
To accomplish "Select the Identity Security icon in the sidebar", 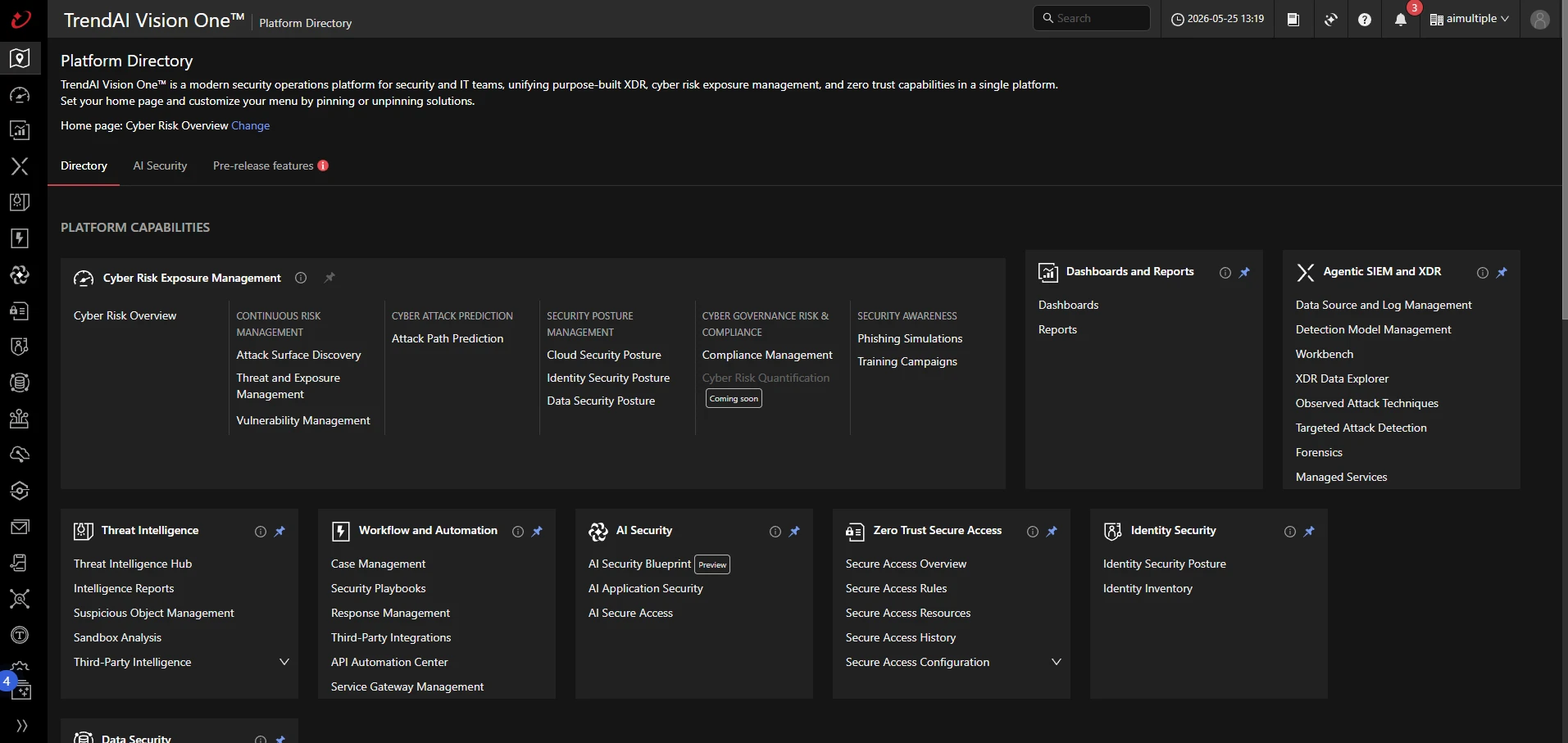I will [20, 347].
